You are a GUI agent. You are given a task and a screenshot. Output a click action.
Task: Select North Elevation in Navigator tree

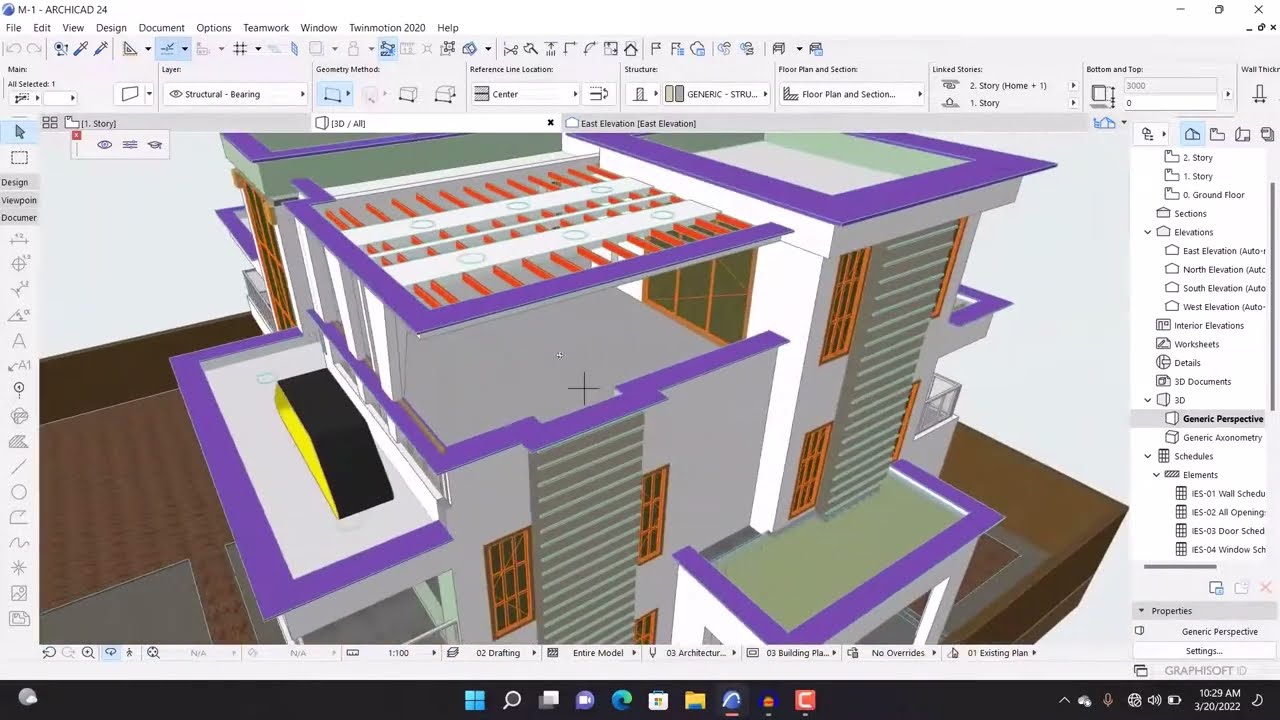[x=1224, y=270]
